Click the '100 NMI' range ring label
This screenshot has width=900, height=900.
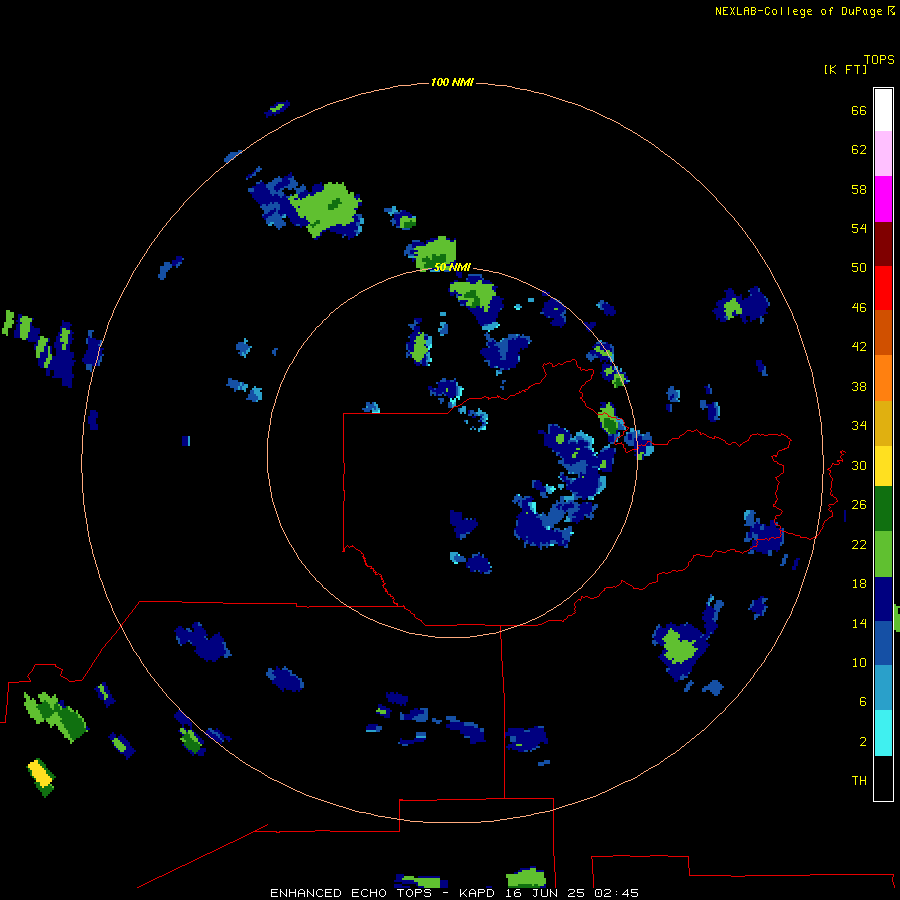coord(452,83)
